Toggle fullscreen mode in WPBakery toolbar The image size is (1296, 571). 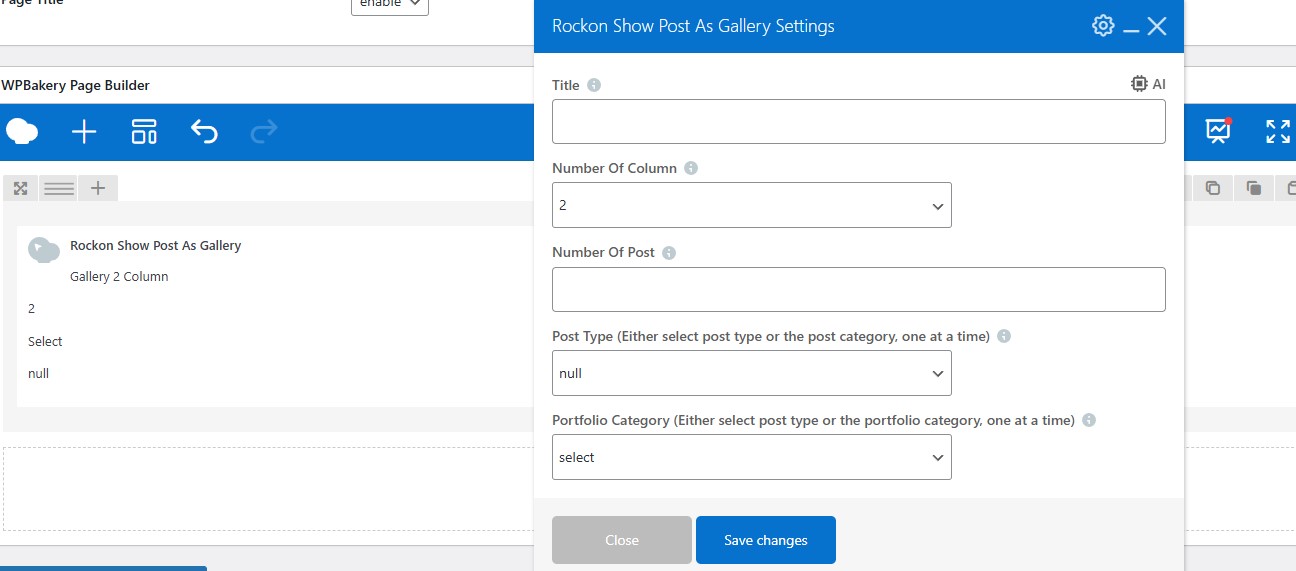pyautogui.click(x=1278, y=131)
